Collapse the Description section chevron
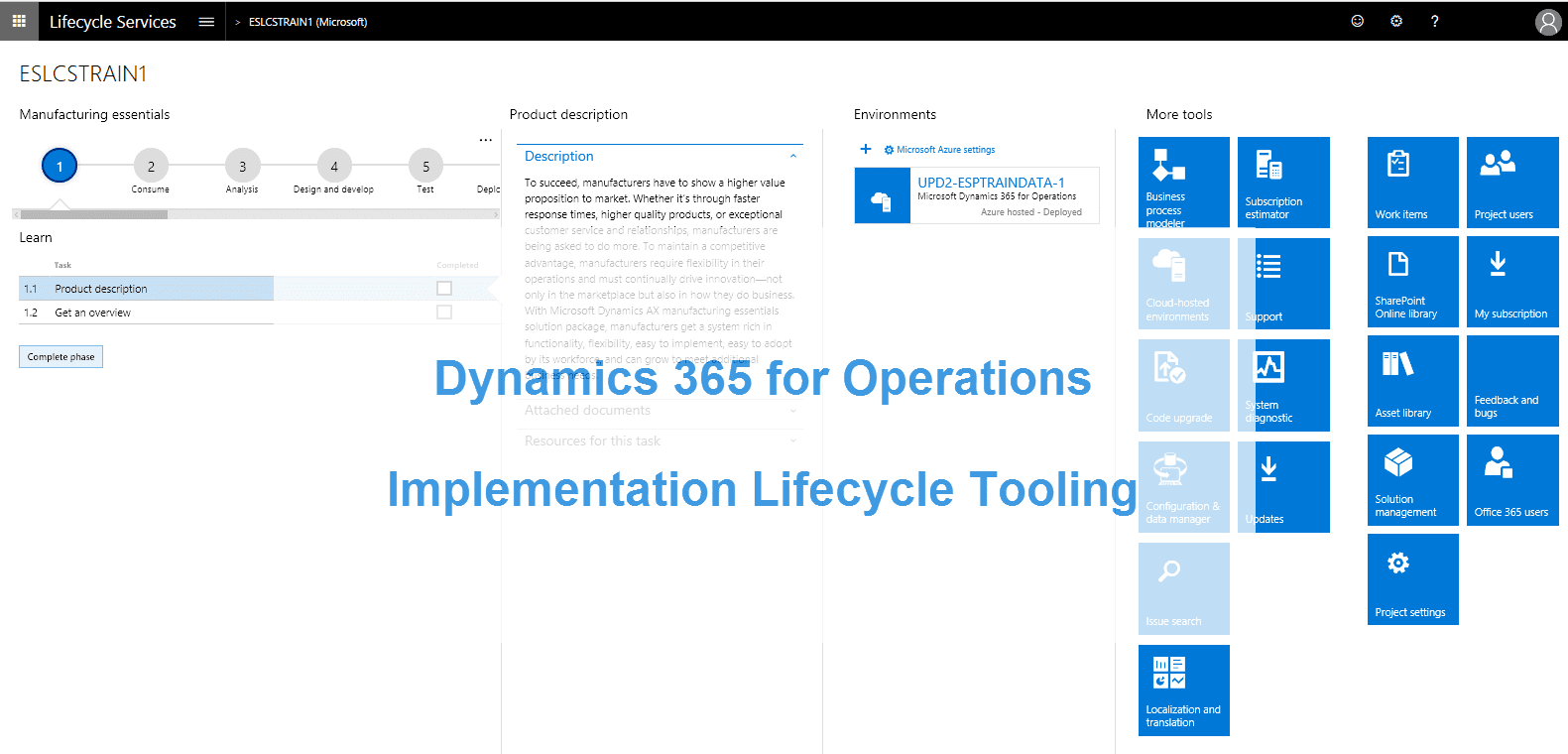Viewport: 1568px width, 754px height. [793, 157]
